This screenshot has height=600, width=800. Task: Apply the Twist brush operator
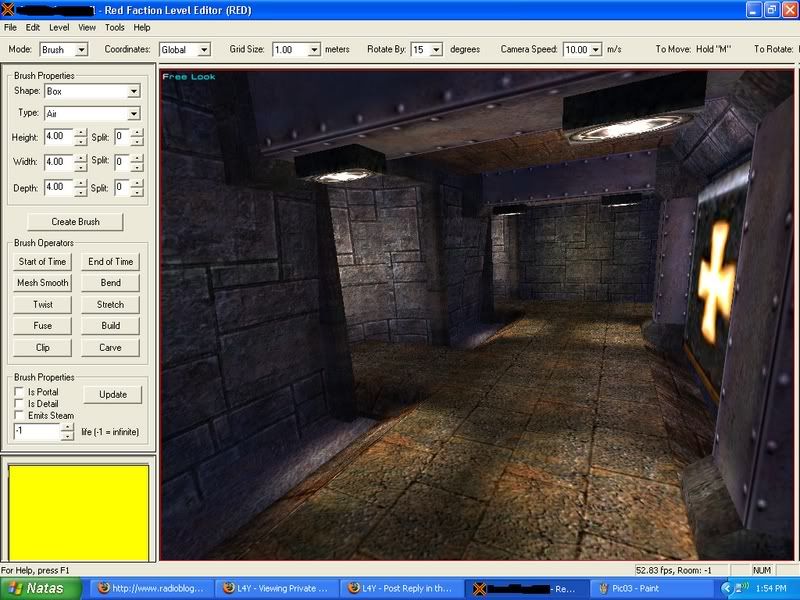[42, 305]
